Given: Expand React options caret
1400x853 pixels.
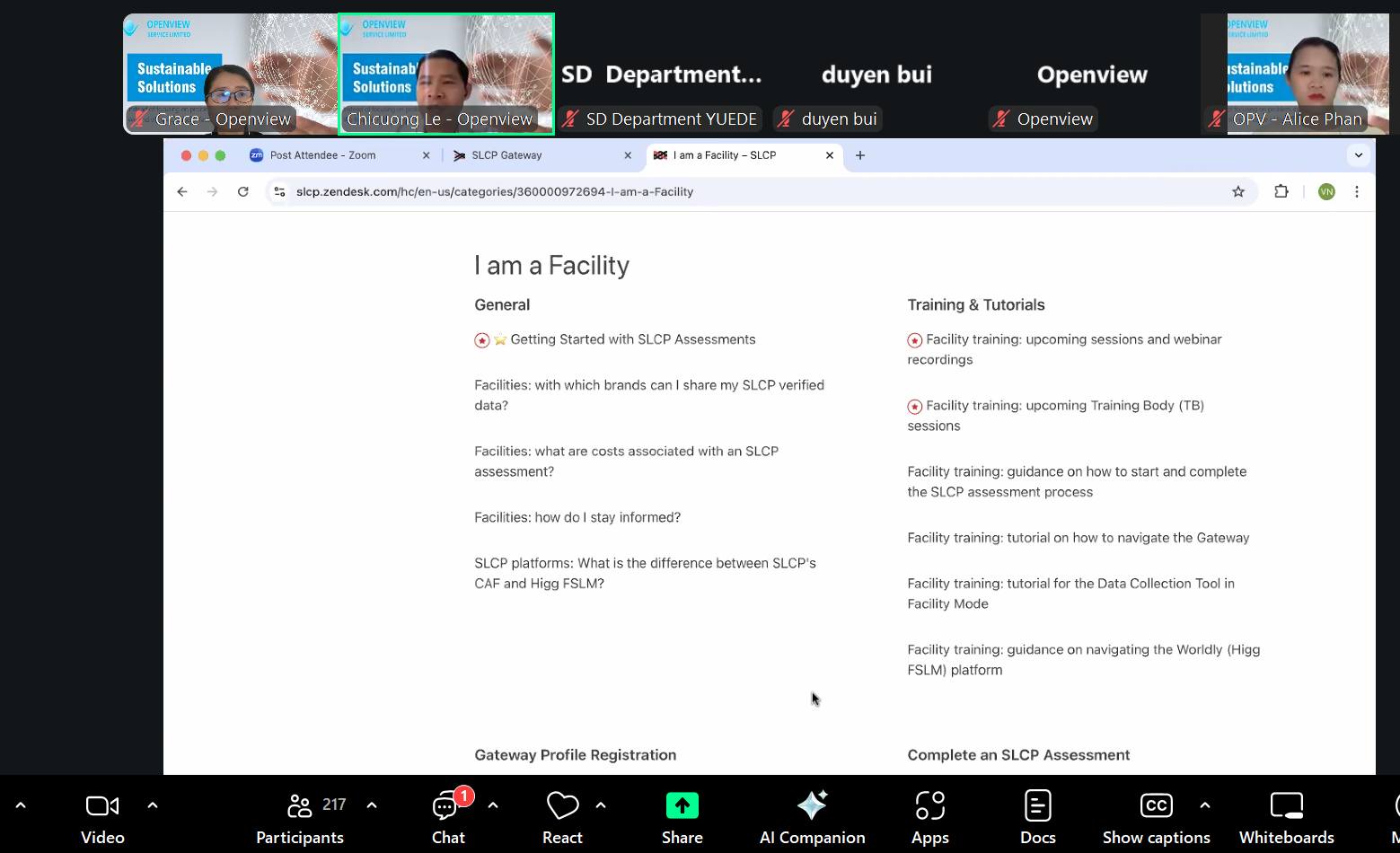Looking at the screenshot, I should coord(601,805).
